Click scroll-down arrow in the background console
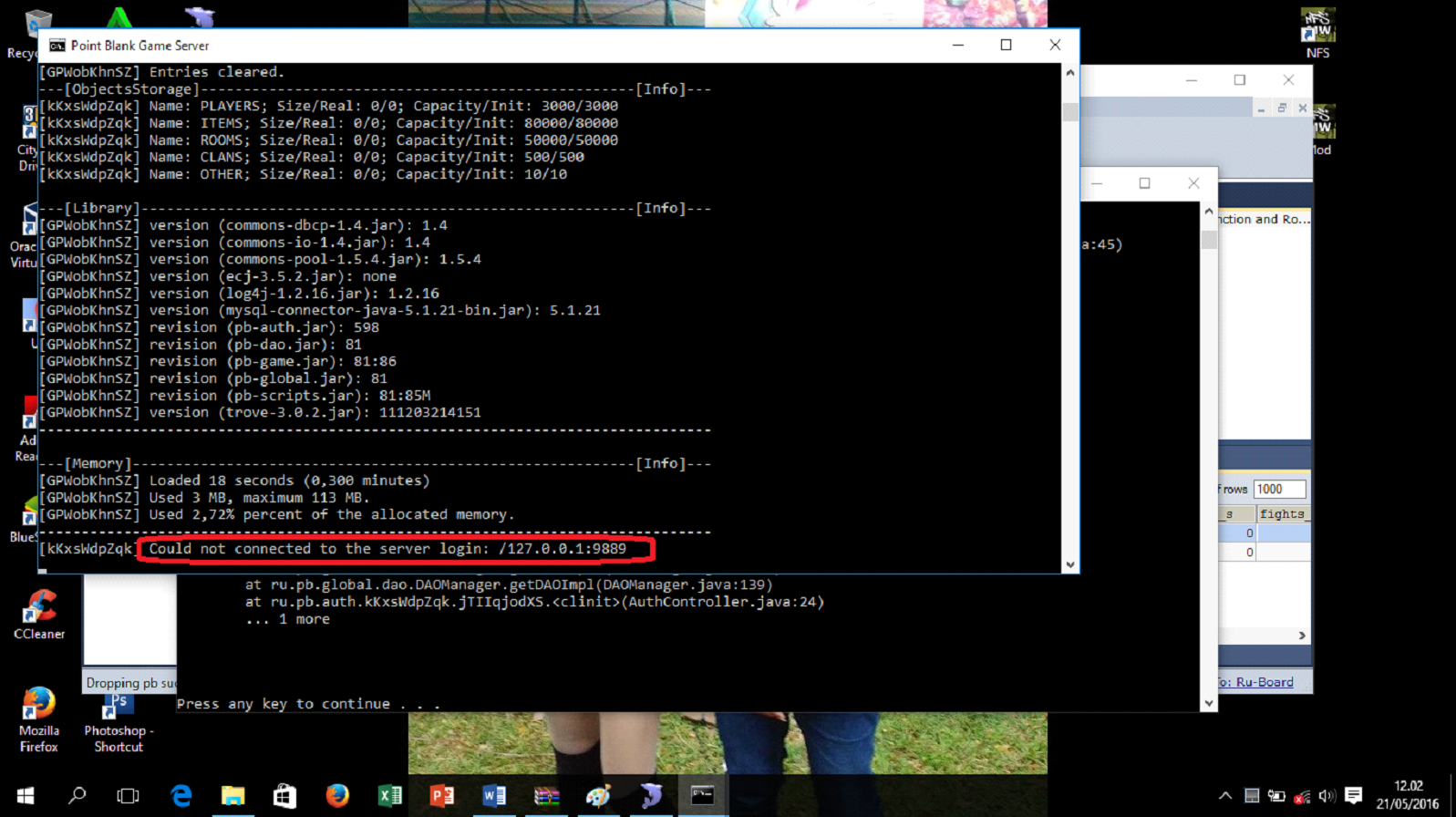Screen dimensions: 1456x817 tap(1209, 703)
